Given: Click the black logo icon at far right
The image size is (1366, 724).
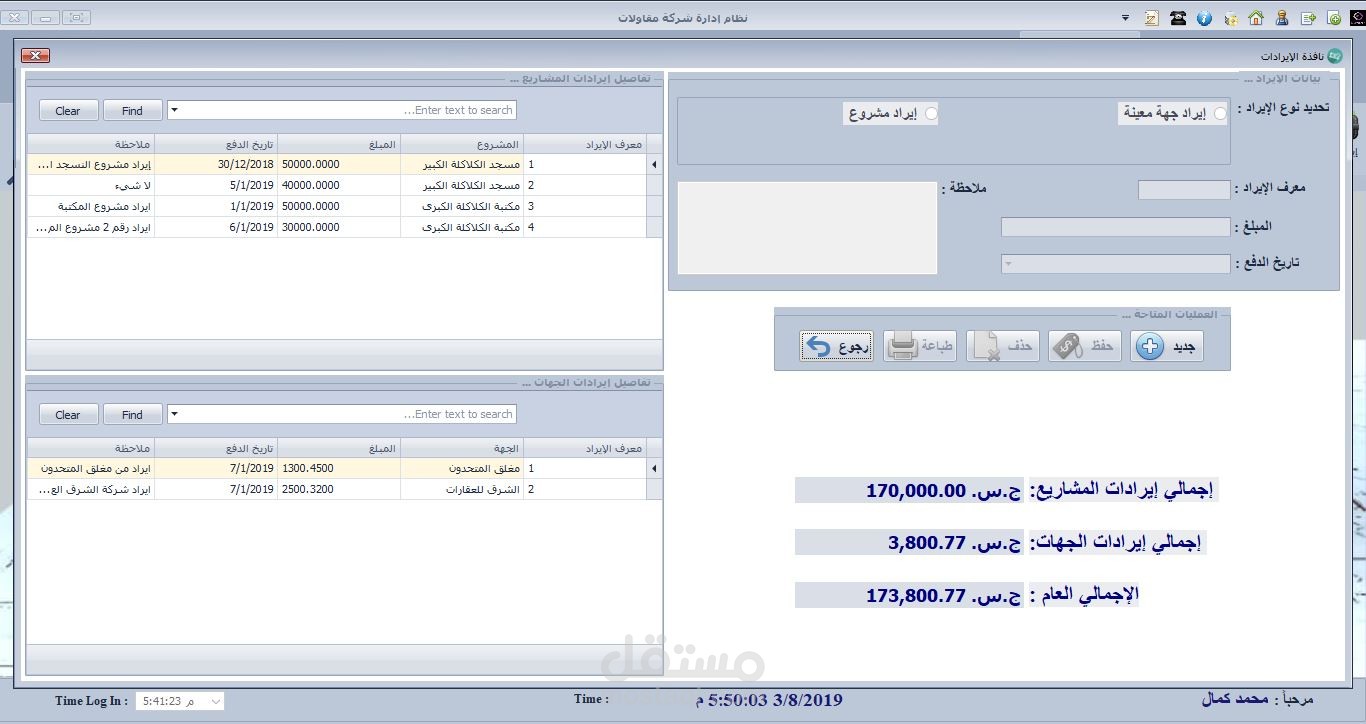Looking at the screenshot, I should pyautogui.click(x=1357, y=18).
